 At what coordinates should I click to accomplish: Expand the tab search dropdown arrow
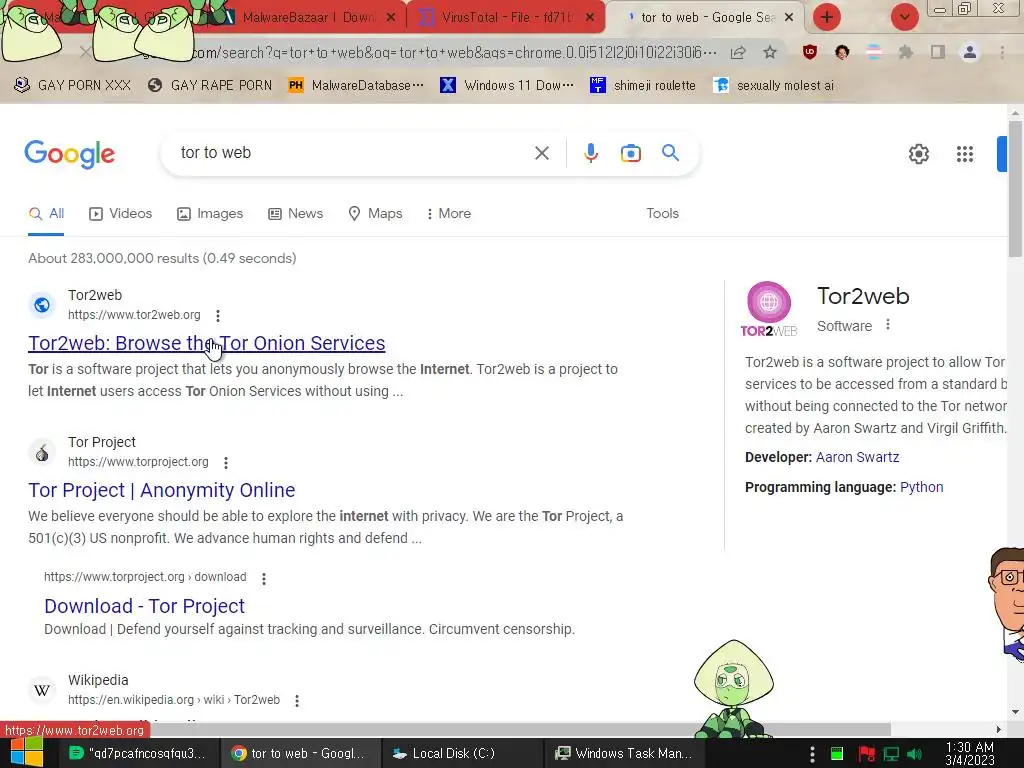pyautogui.click(x=904, y=17)
